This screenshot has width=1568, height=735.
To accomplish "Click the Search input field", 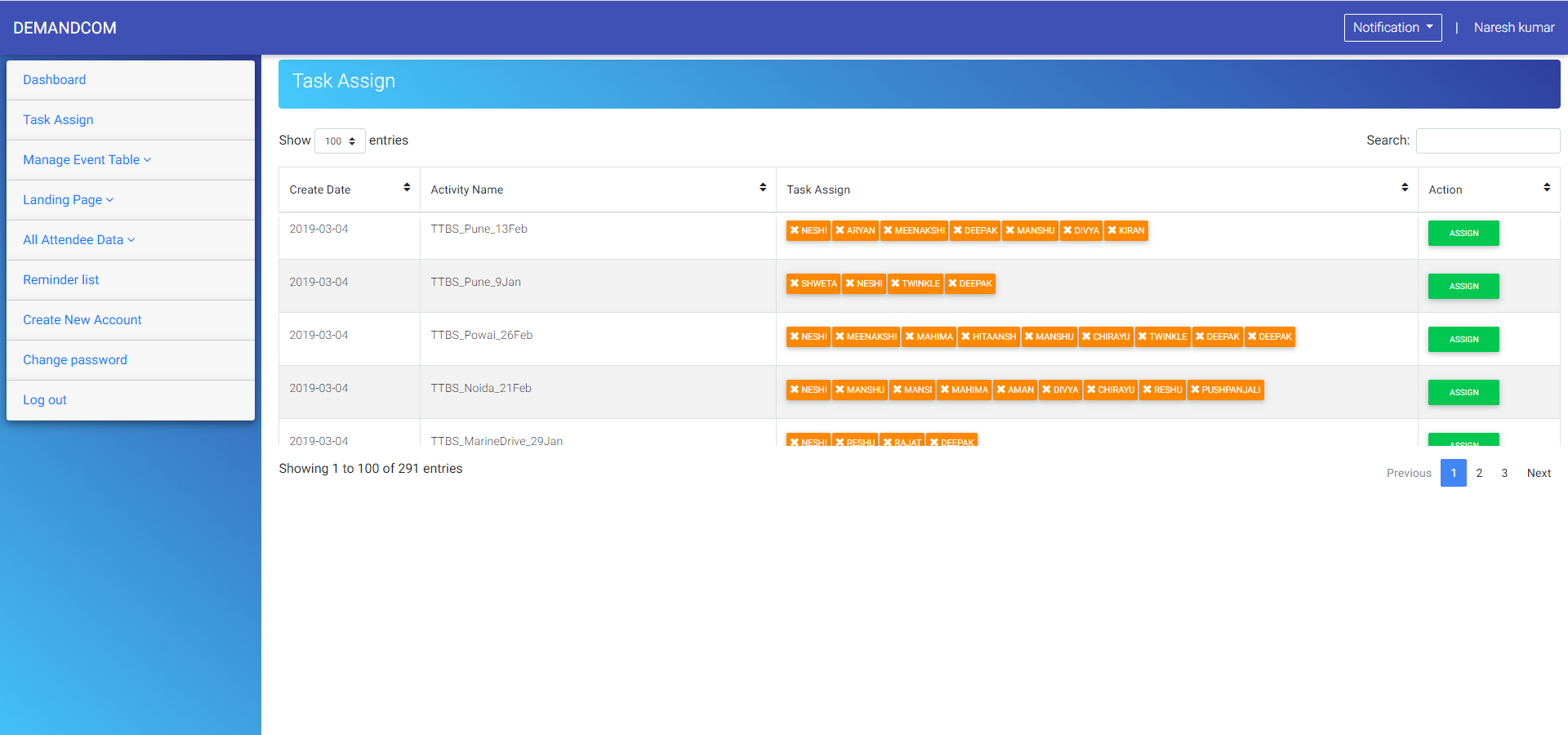I will tap(1487, 140).
